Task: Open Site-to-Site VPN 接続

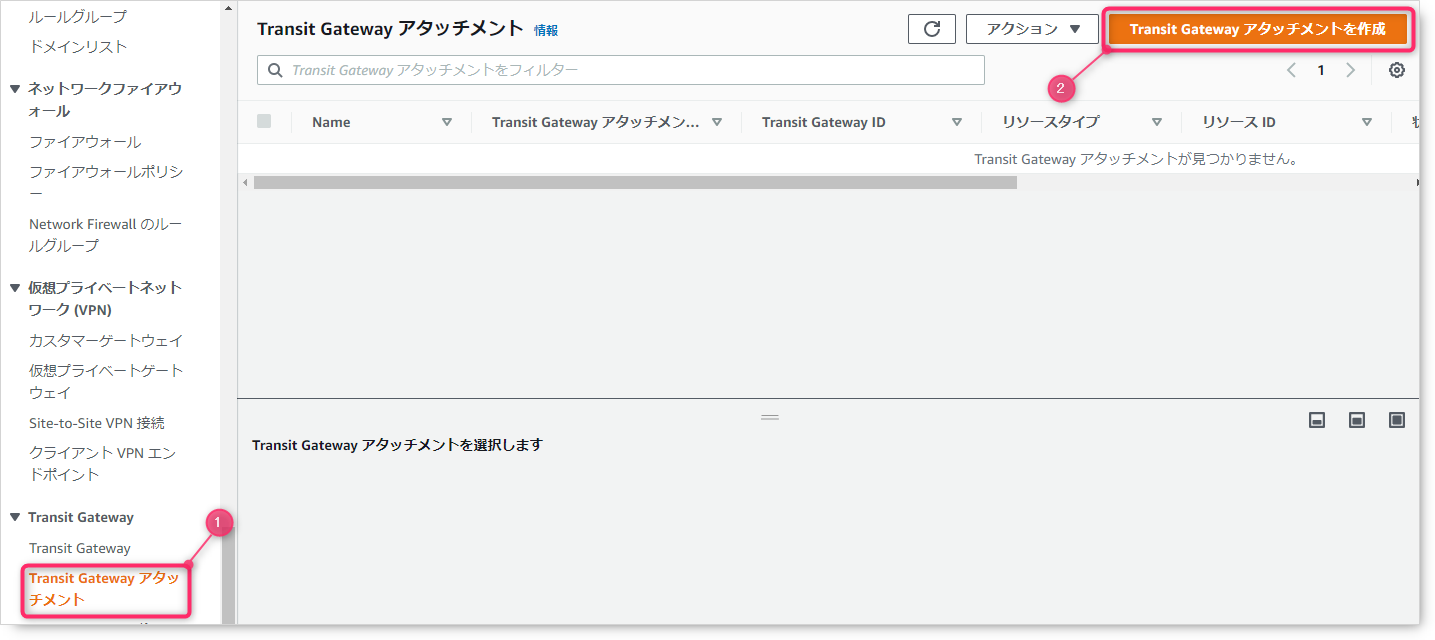Action: 97,423
